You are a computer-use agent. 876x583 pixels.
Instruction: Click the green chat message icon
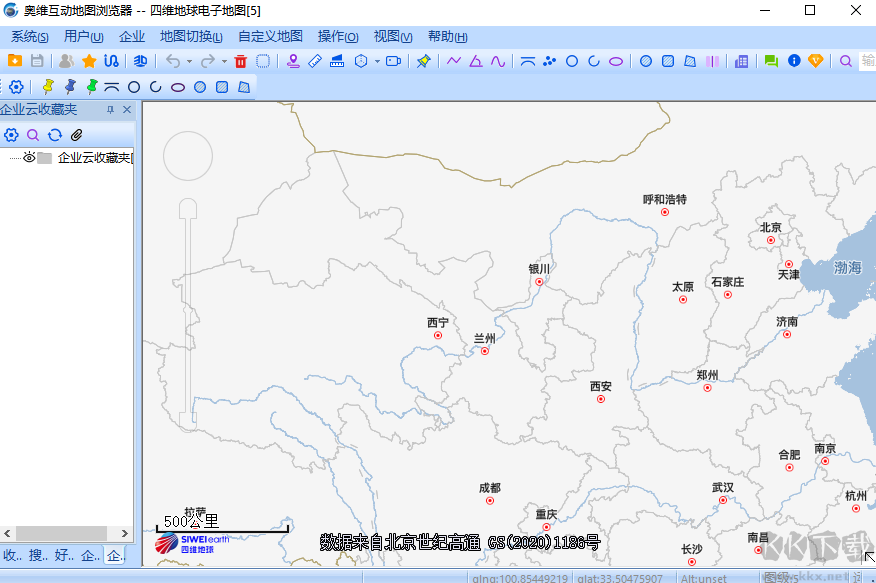(x=771, y=61)
